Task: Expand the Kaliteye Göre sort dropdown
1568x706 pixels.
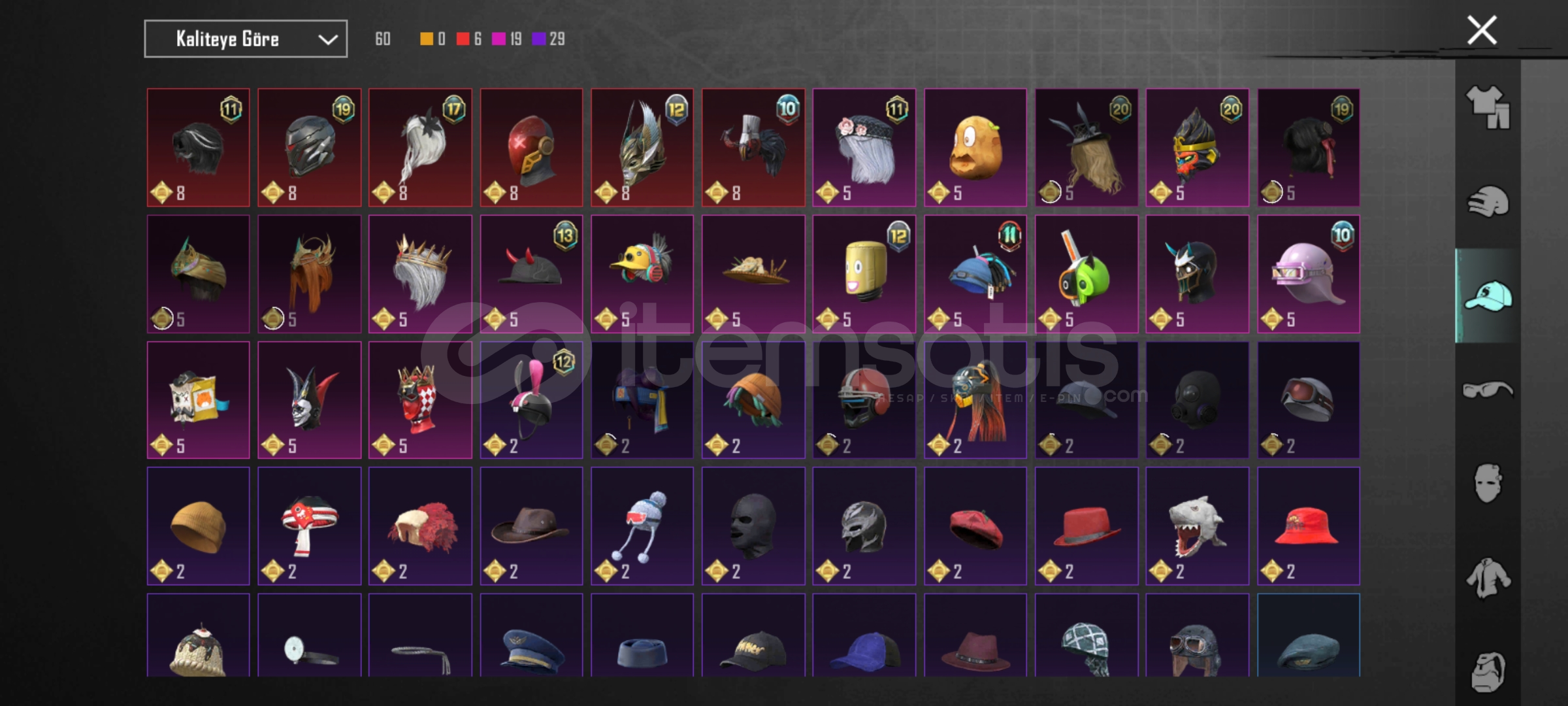Action: 246,39
